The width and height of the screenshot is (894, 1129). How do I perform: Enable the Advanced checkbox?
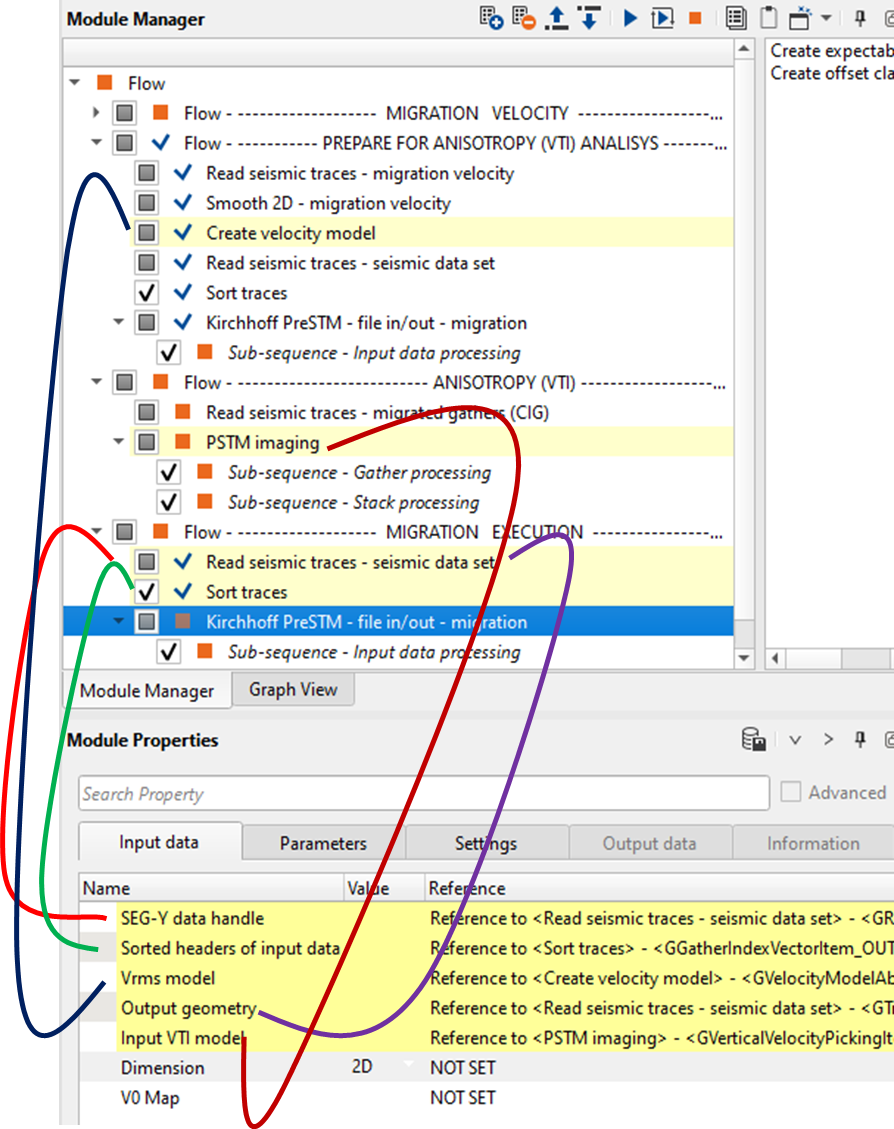[791, 792]
